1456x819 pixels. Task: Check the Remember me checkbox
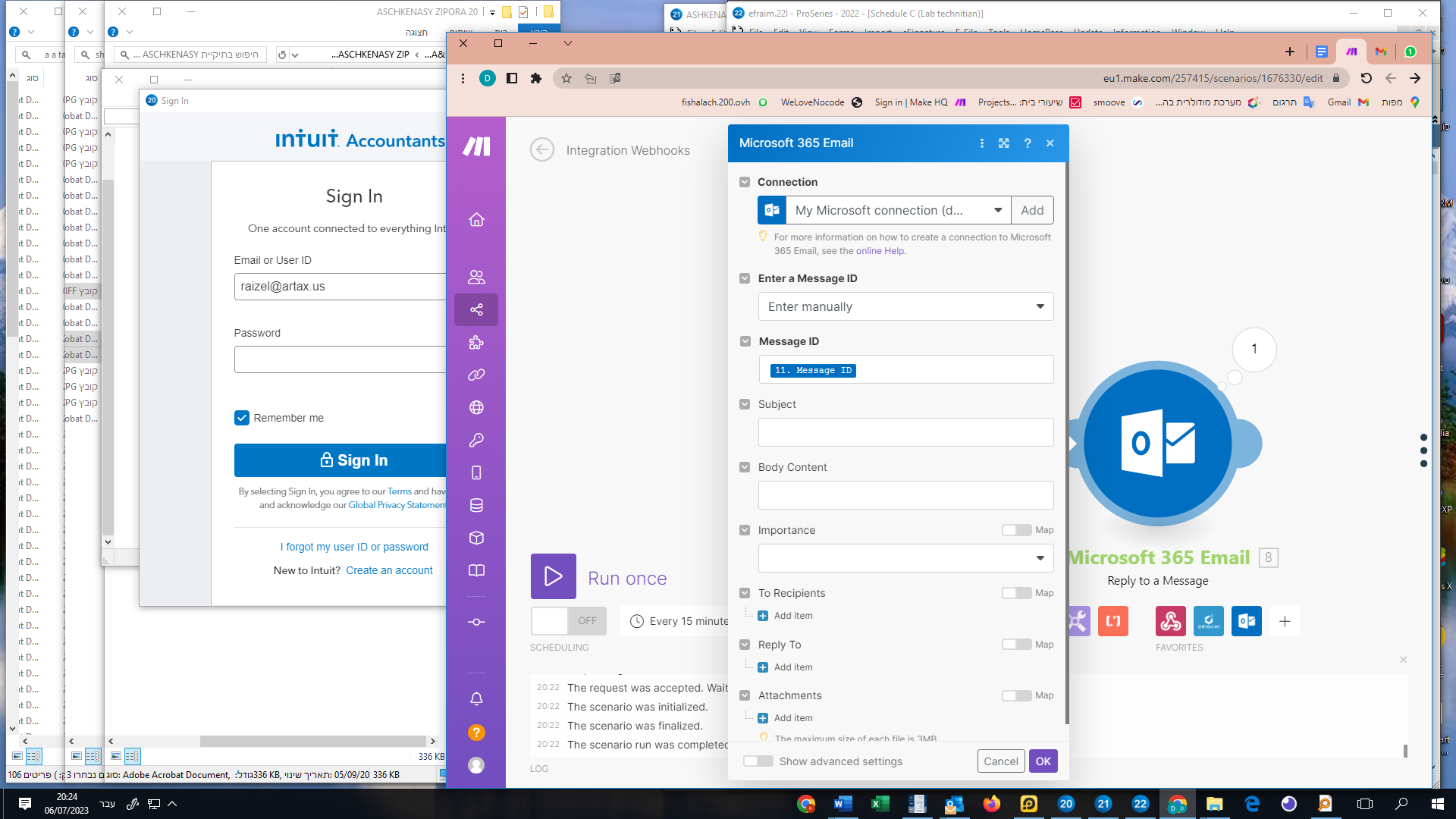pyautogui.click(x=242, y=418)
